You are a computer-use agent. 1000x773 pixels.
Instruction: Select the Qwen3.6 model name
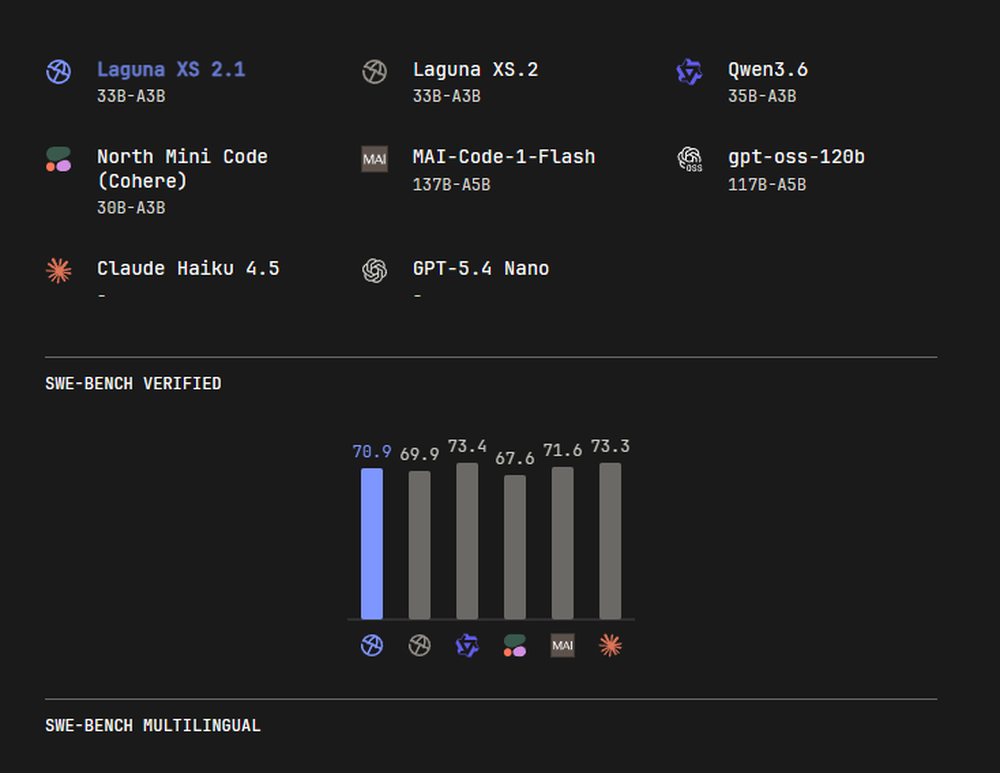(768, 70)
